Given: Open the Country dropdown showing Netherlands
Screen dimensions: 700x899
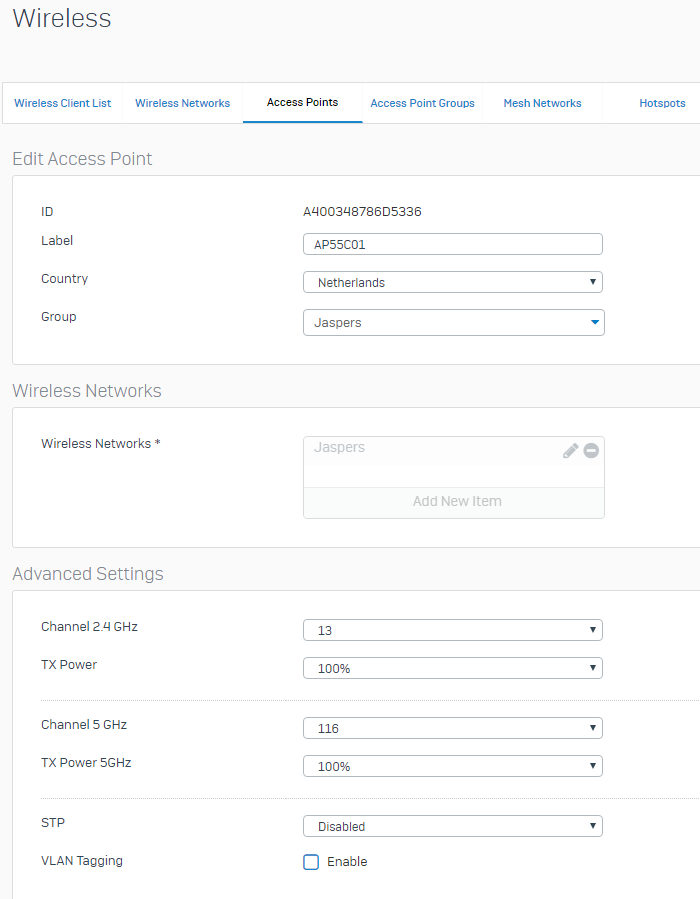Looking at the screenshot, I should [452, 283].
